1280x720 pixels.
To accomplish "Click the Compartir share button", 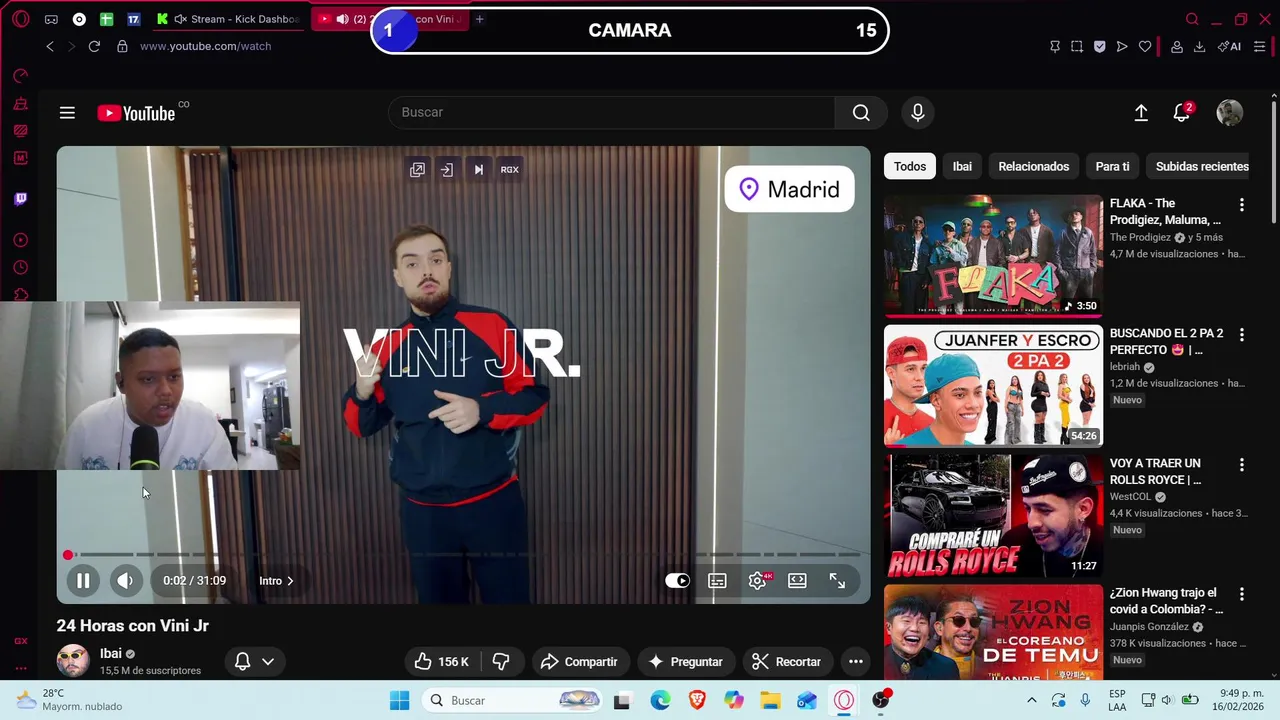I will [x=580, y=661].
